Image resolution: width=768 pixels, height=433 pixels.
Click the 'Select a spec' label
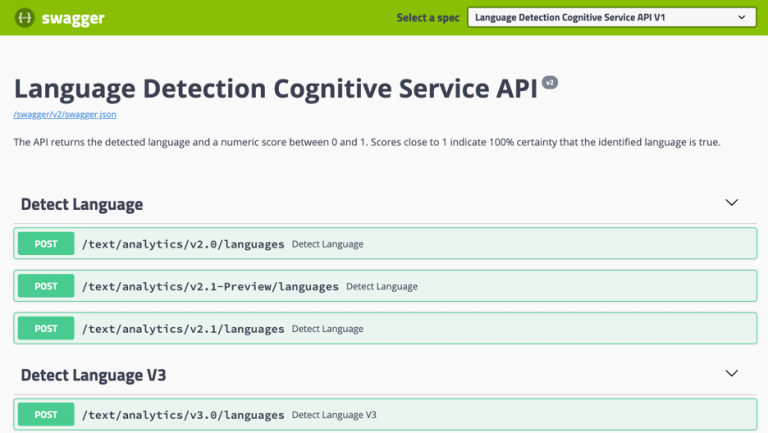(428, 18)
